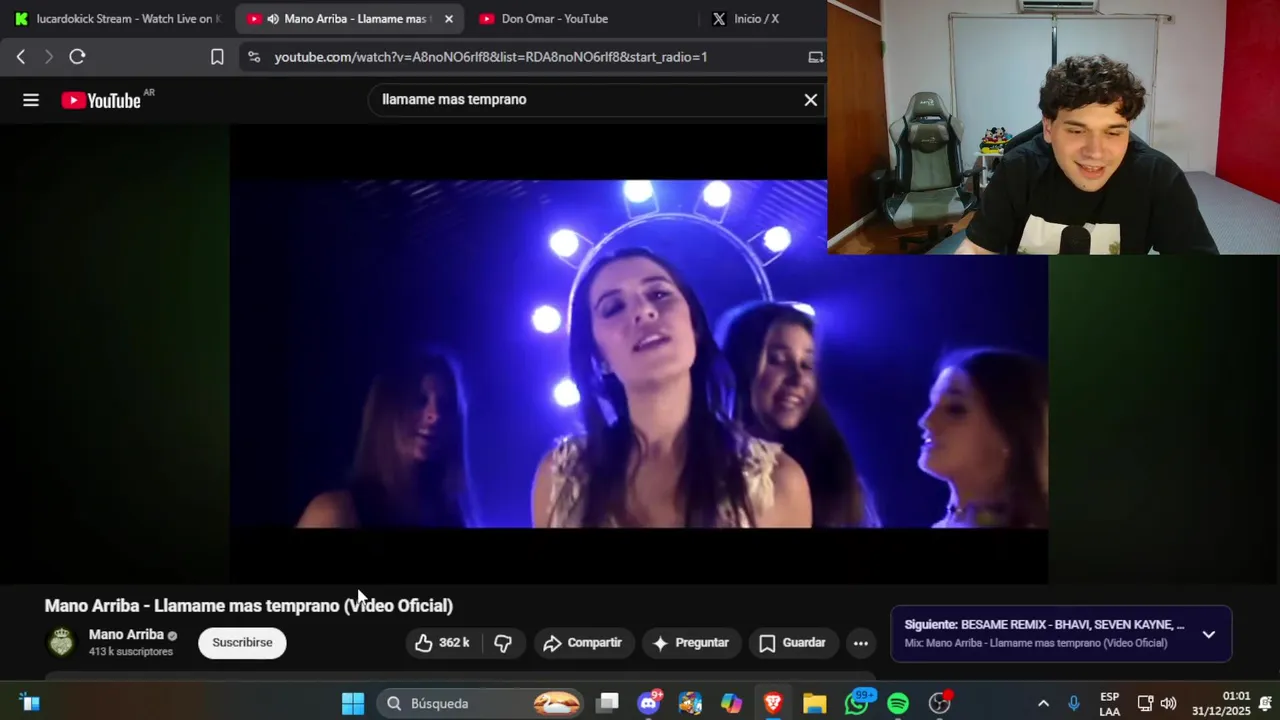Click the Preguntar button
Image resolution: width=1280 pixels, height=720 pixels.
(x=691, y=643)
